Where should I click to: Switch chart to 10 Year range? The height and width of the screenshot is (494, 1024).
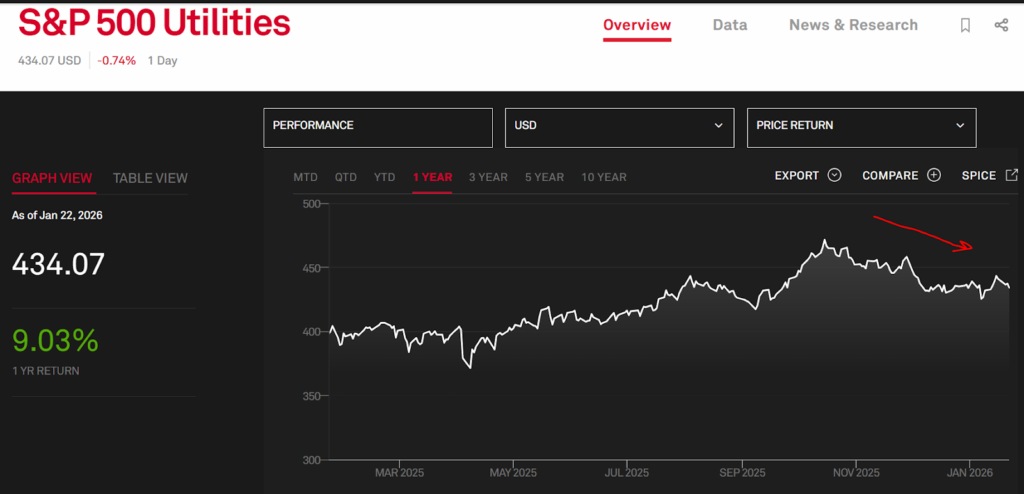coord(604,177)
